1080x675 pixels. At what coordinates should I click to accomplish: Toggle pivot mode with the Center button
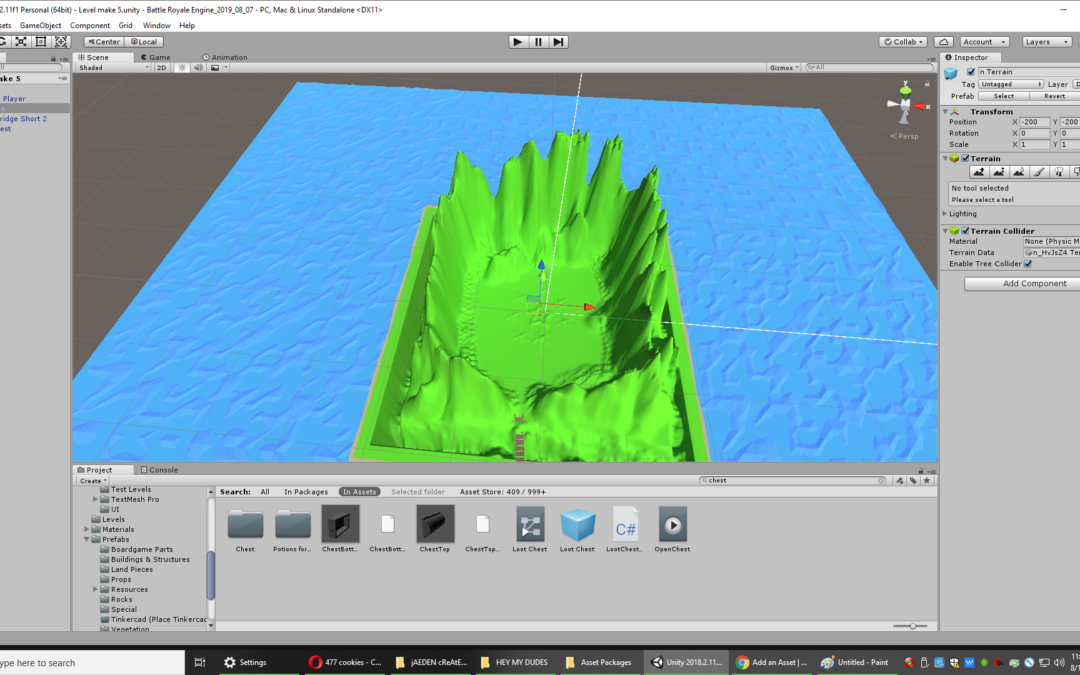click(x=103, y=42)
